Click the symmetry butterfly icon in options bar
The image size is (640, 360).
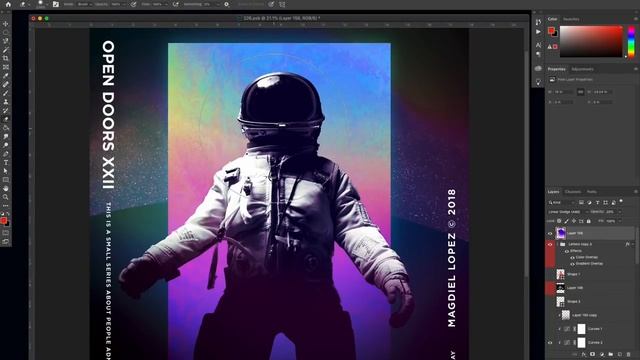pos(282,4)
